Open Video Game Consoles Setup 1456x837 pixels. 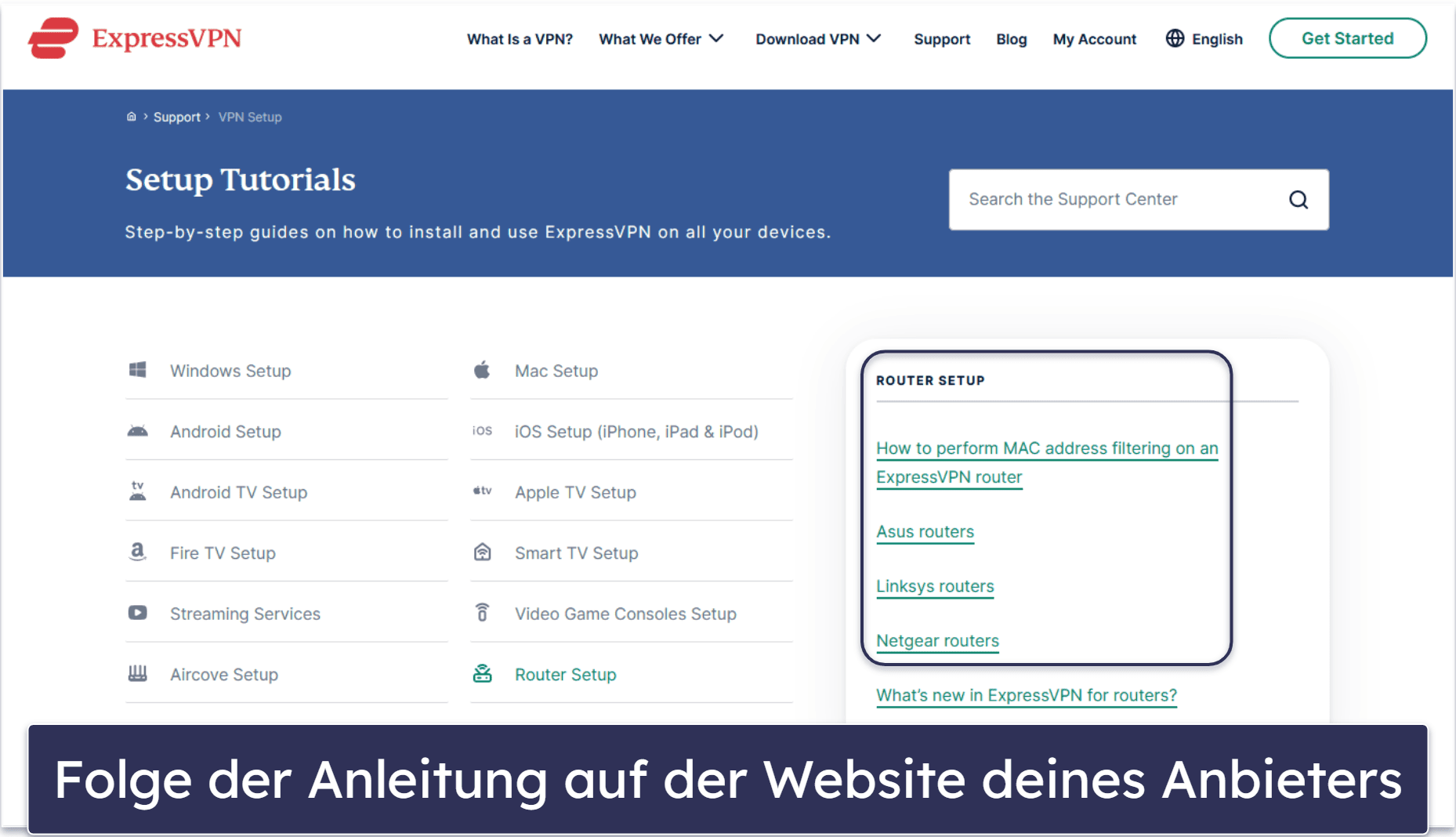tap(625, 614)
